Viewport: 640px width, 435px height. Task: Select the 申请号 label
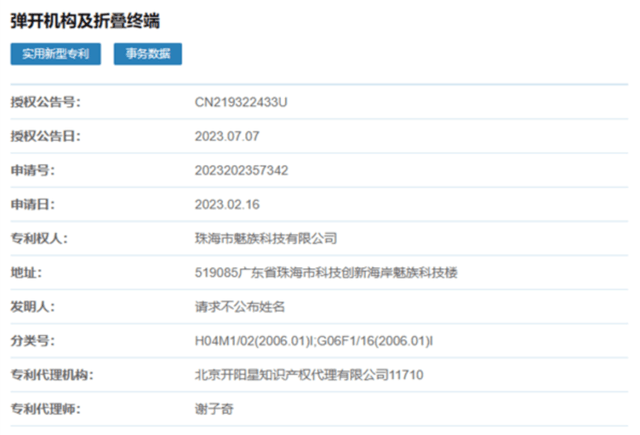(x=33, y=170)
